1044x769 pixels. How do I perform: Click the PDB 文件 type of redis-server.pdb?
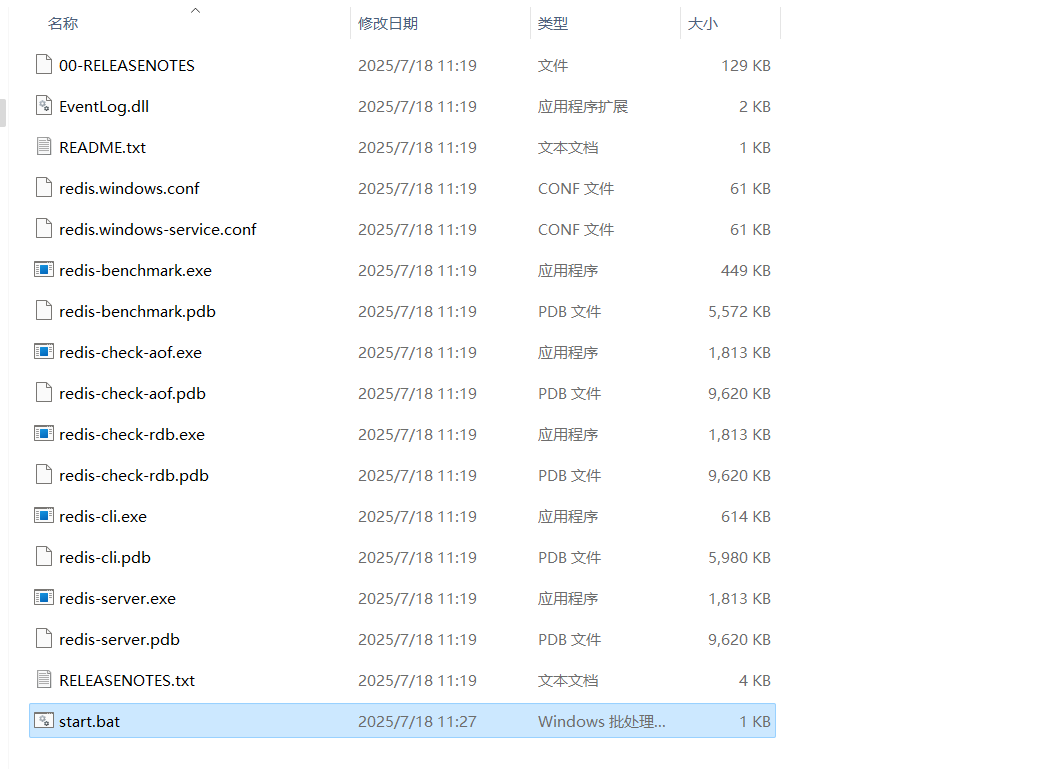569,639
